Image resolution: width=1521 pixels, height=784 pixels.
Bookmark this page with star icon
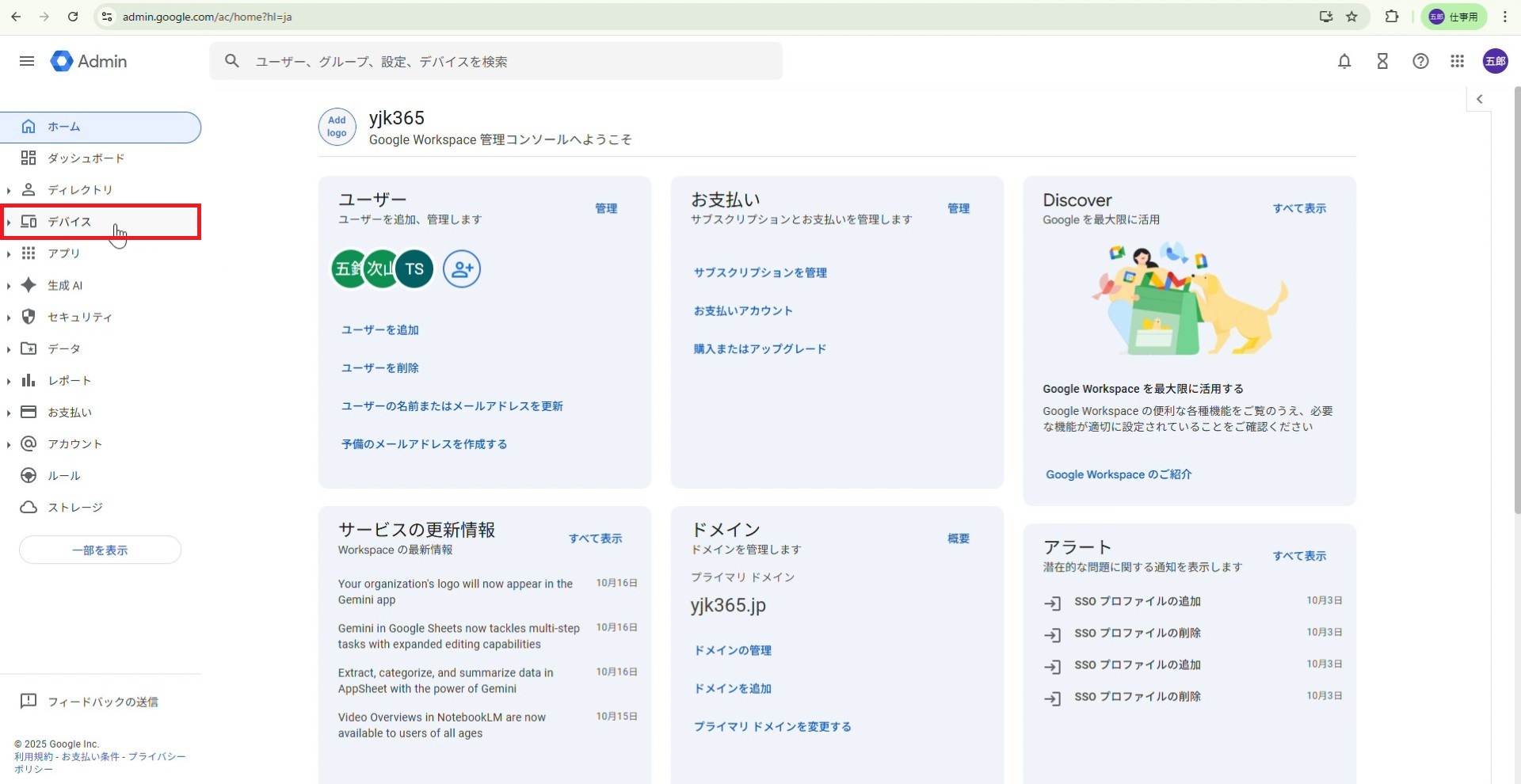[1351, 17]
